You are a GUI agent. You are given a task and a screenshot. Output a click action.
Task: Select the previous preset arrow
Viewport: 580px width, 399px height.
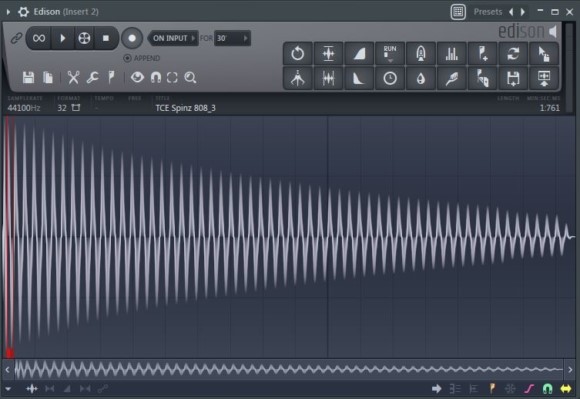click(x=511, y=12)
